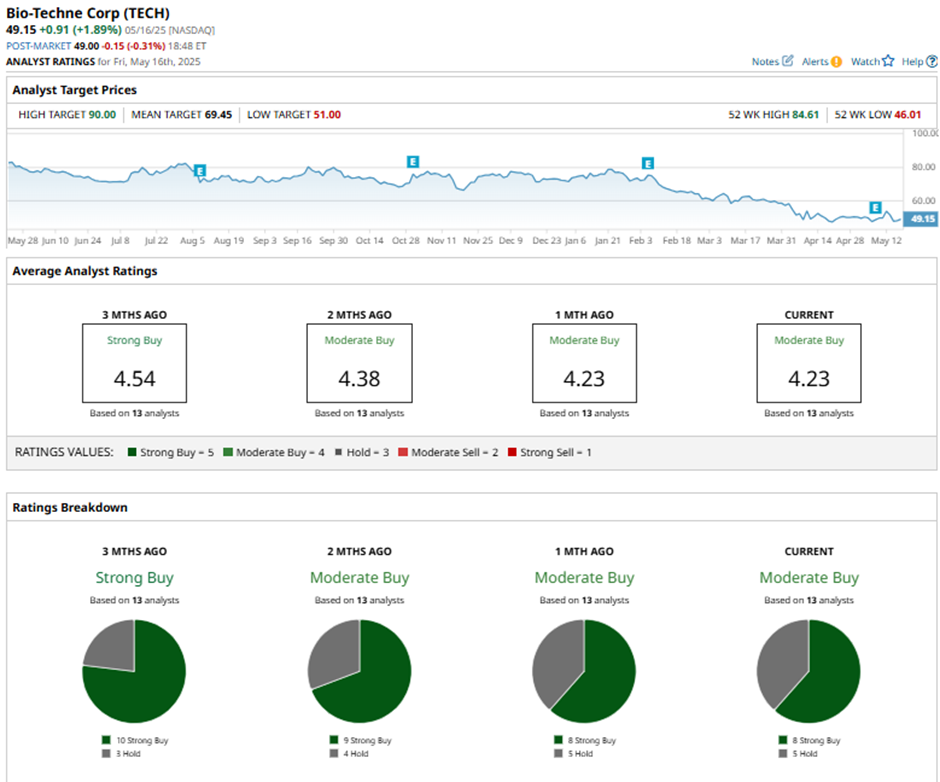Click the 49.15 price label on chart

(919, 219)
